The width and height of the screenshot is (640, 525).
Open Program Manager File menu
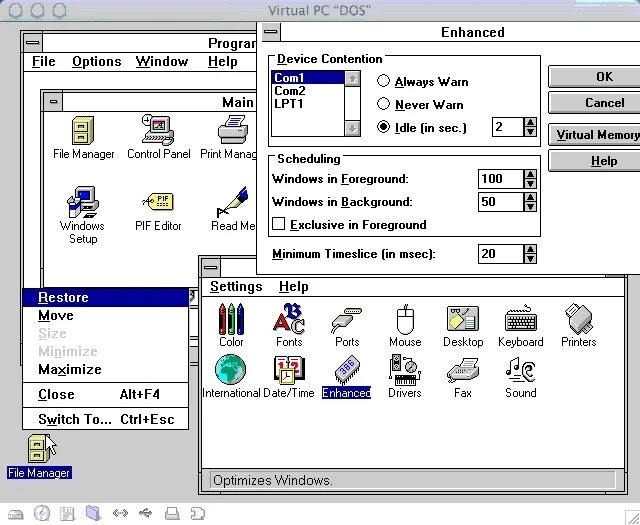coord(44,61)
